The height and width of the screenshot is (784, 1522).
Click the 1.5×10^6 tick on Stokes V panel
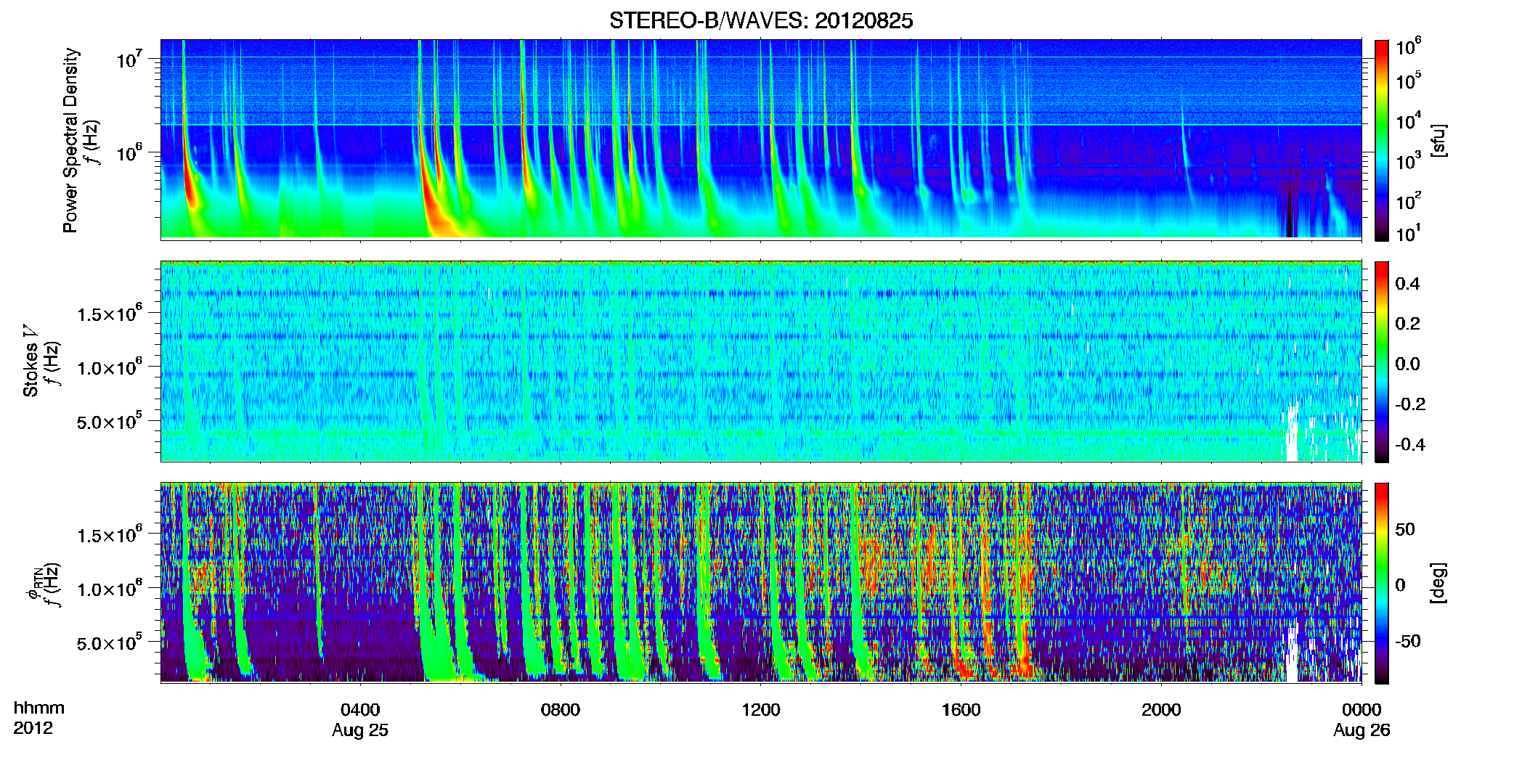[x=110, y=314]
